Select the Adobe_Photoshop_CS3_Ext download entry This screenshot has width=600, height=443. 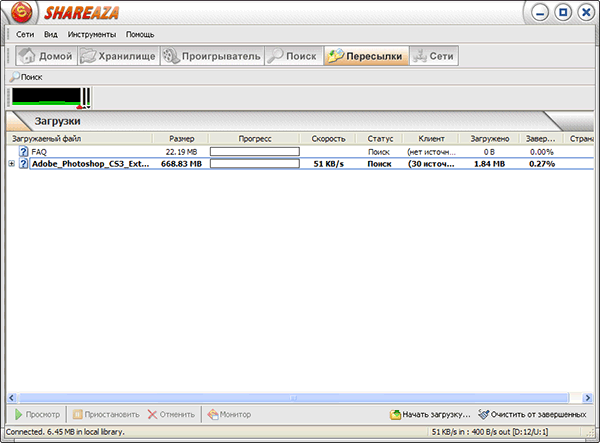(300, 164)
